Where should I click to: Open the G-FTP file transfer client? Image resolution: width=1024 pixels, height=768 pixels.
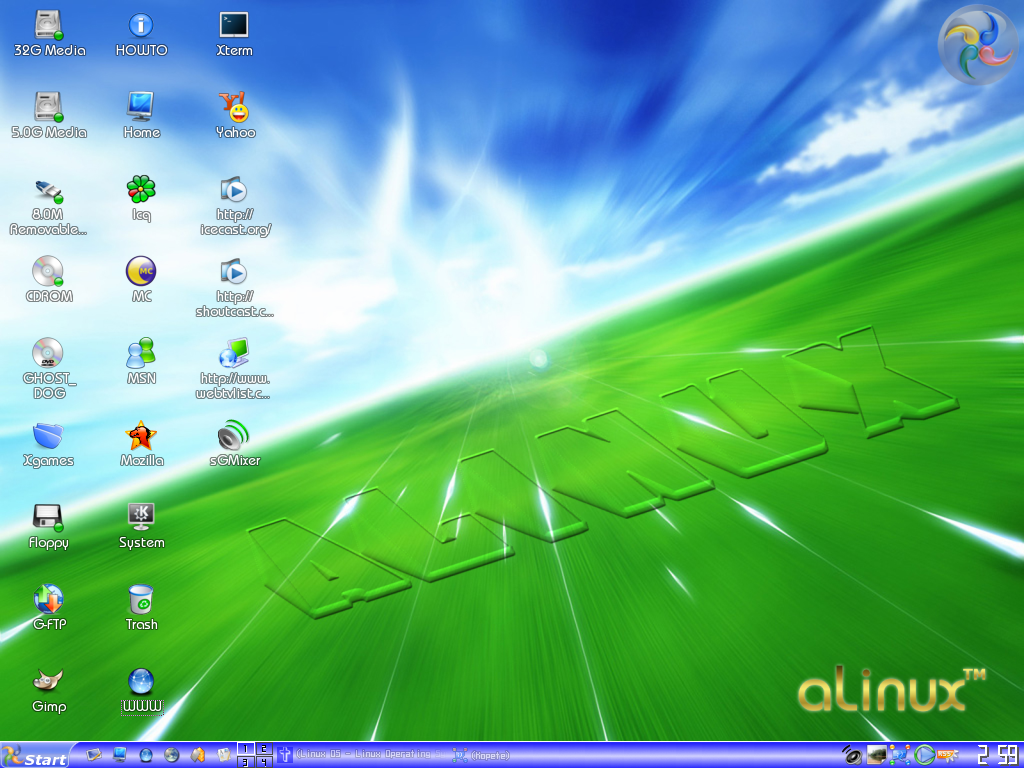(49, 600)
